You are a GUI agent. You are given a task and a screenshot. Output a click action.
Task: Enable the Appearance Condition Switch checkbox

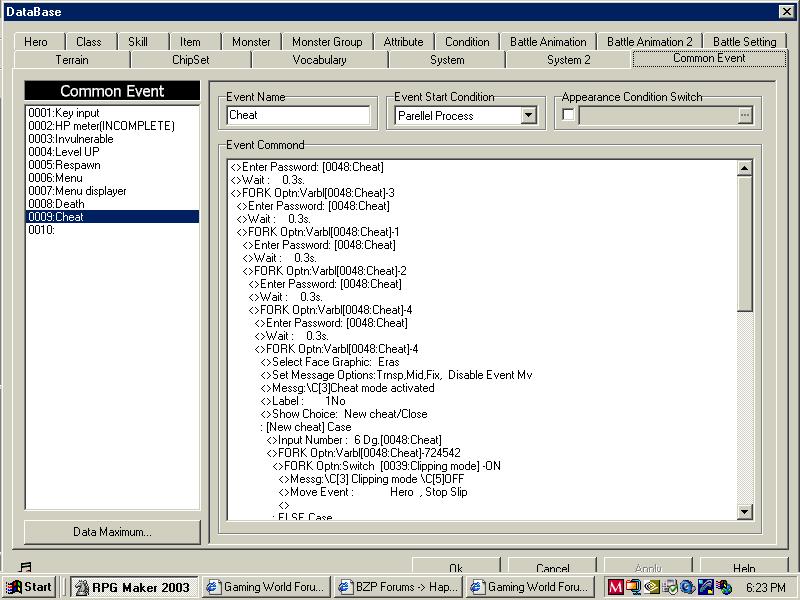pyautogui.click(x=569, y=115)
